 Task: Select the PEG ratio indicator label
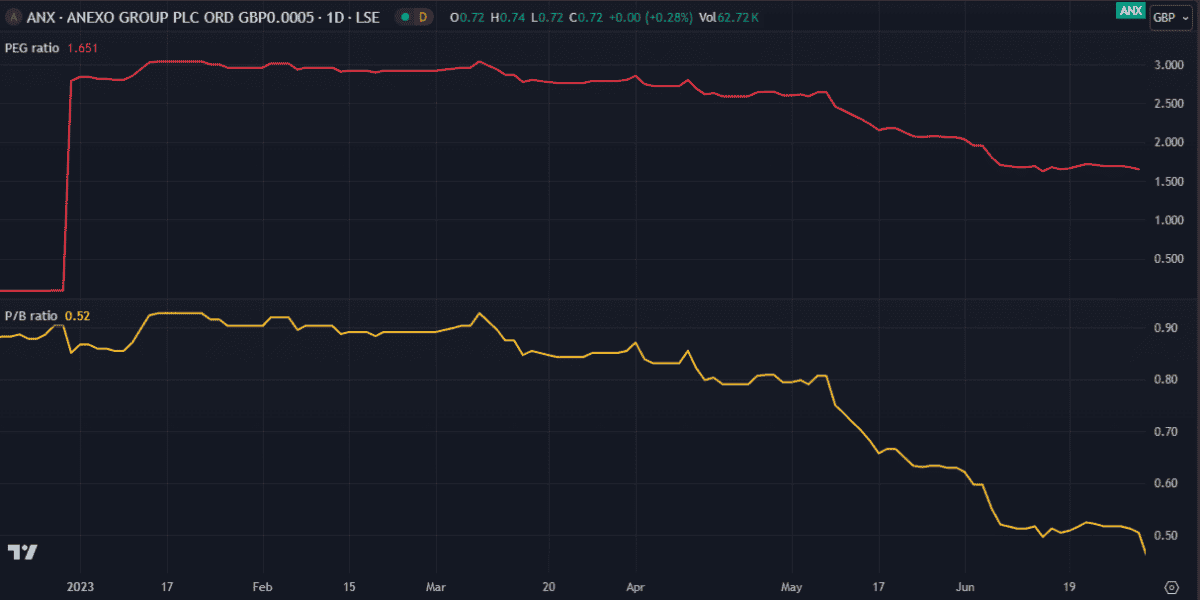pos(33,48)
